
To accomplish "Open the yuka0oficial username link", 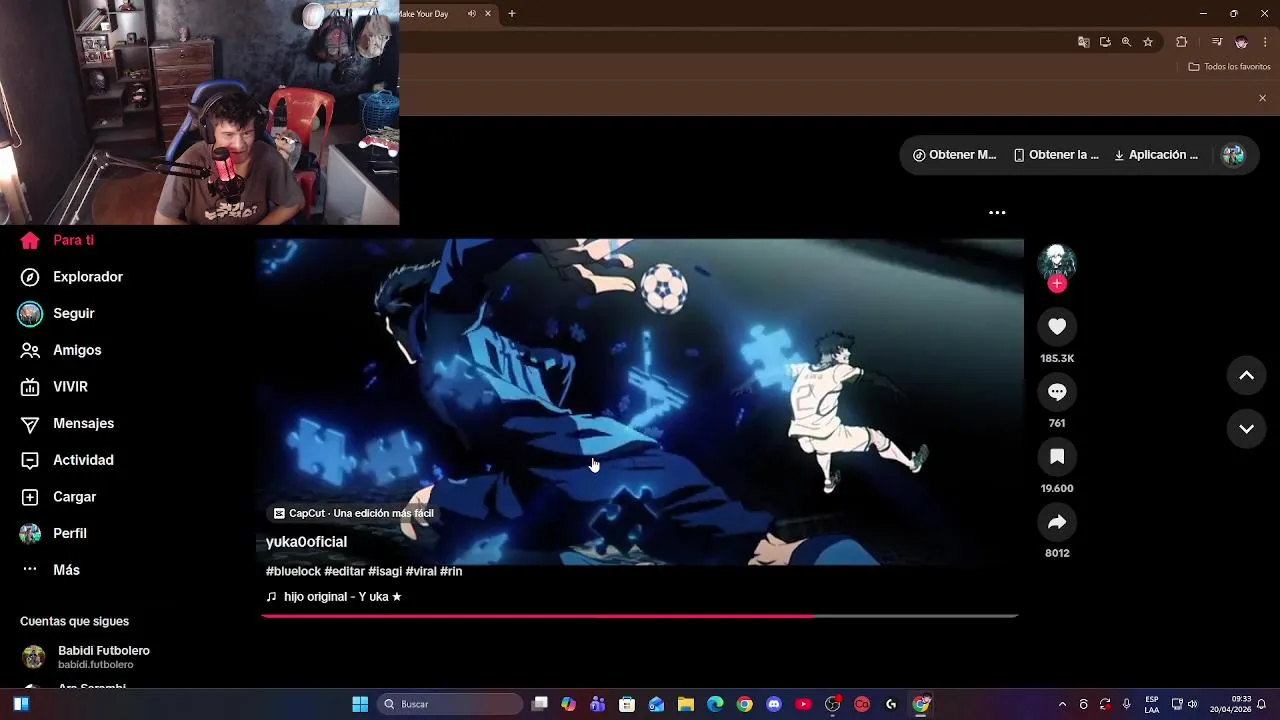I will pos(306,542).
